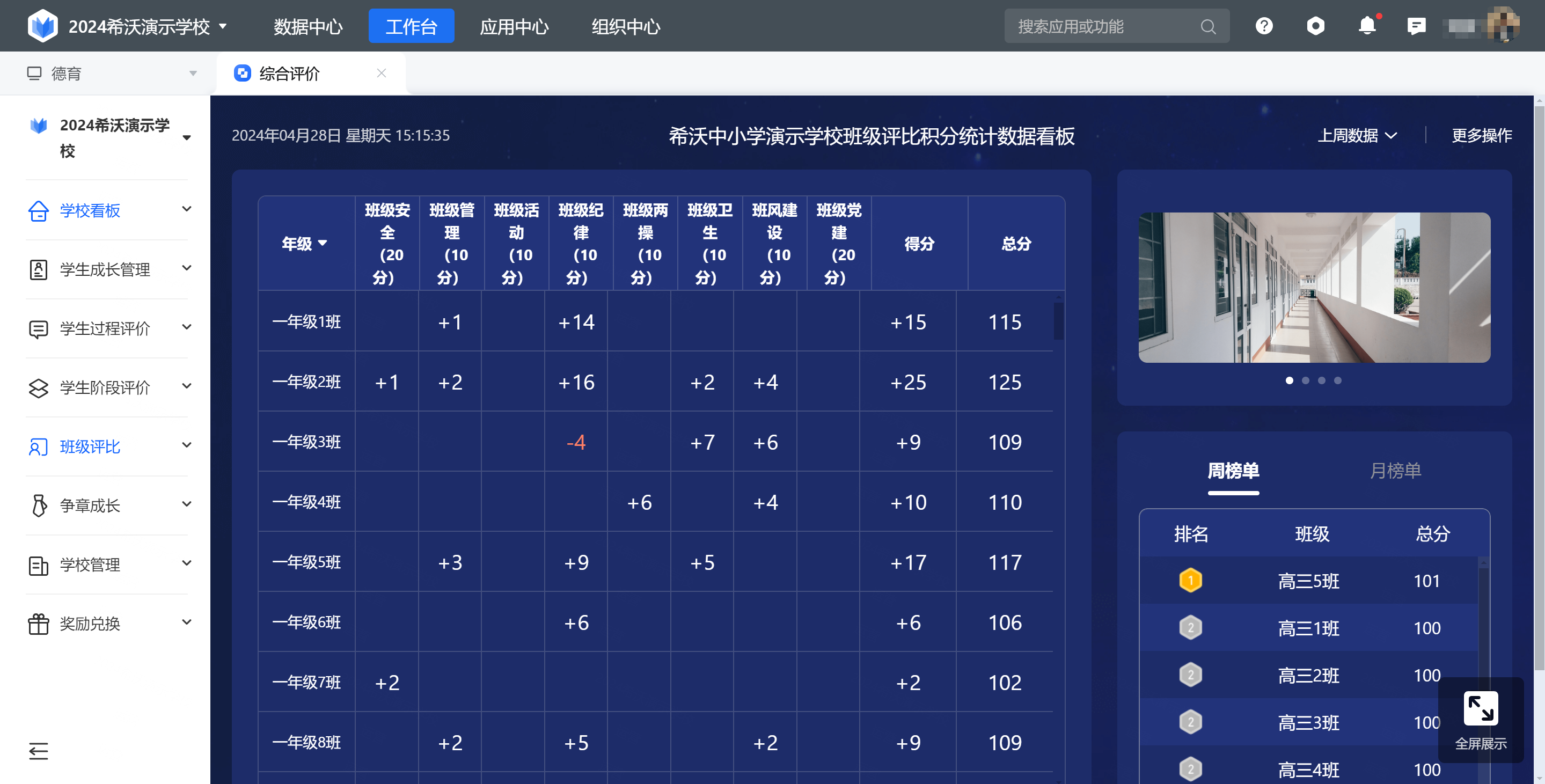Click the fullscreen 全屏展示 expand icon
The image size is (1545, 784).
tap(1480, 708)
